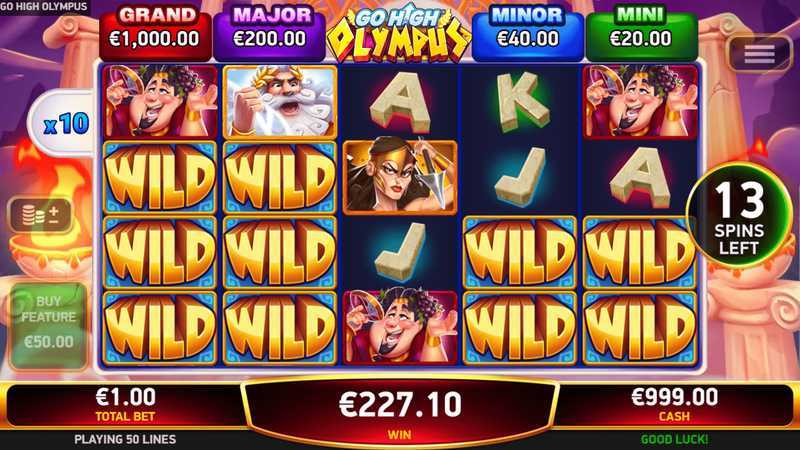Open the coin stack bet adjuster
800x450 pixels.
pyautogui.click(x=41, y=215)
